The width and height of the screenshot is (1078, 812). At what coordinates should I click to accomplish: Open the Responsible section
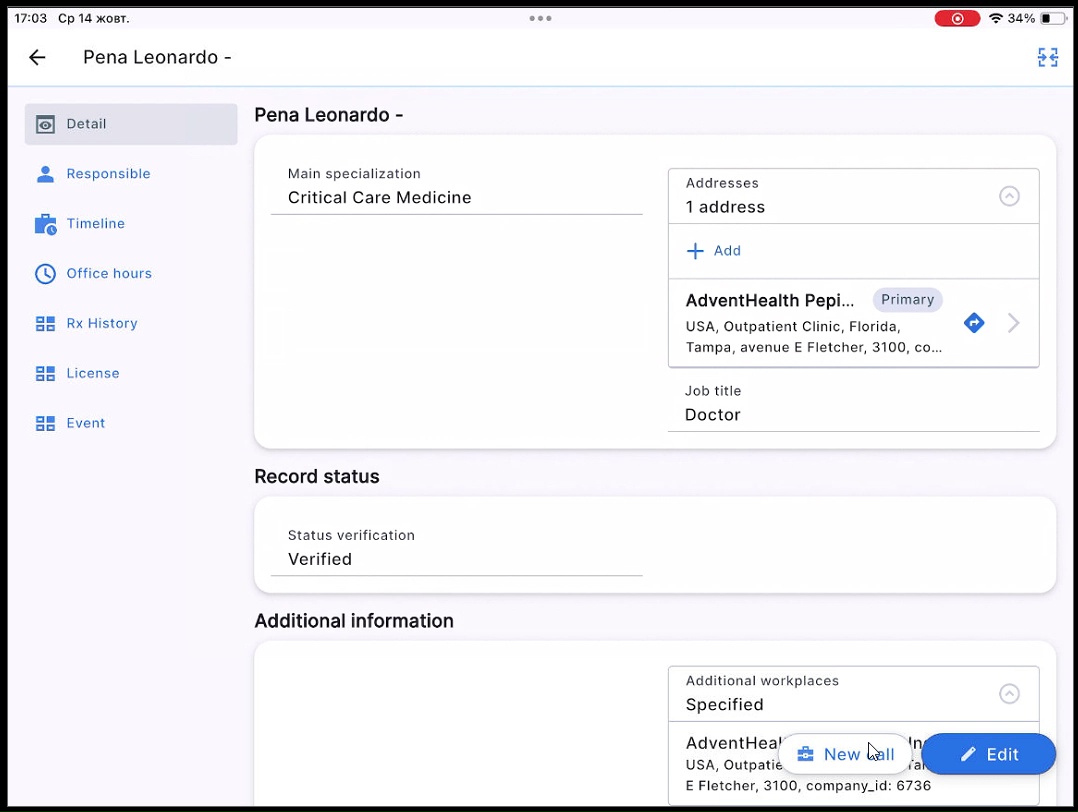[131, 174]
